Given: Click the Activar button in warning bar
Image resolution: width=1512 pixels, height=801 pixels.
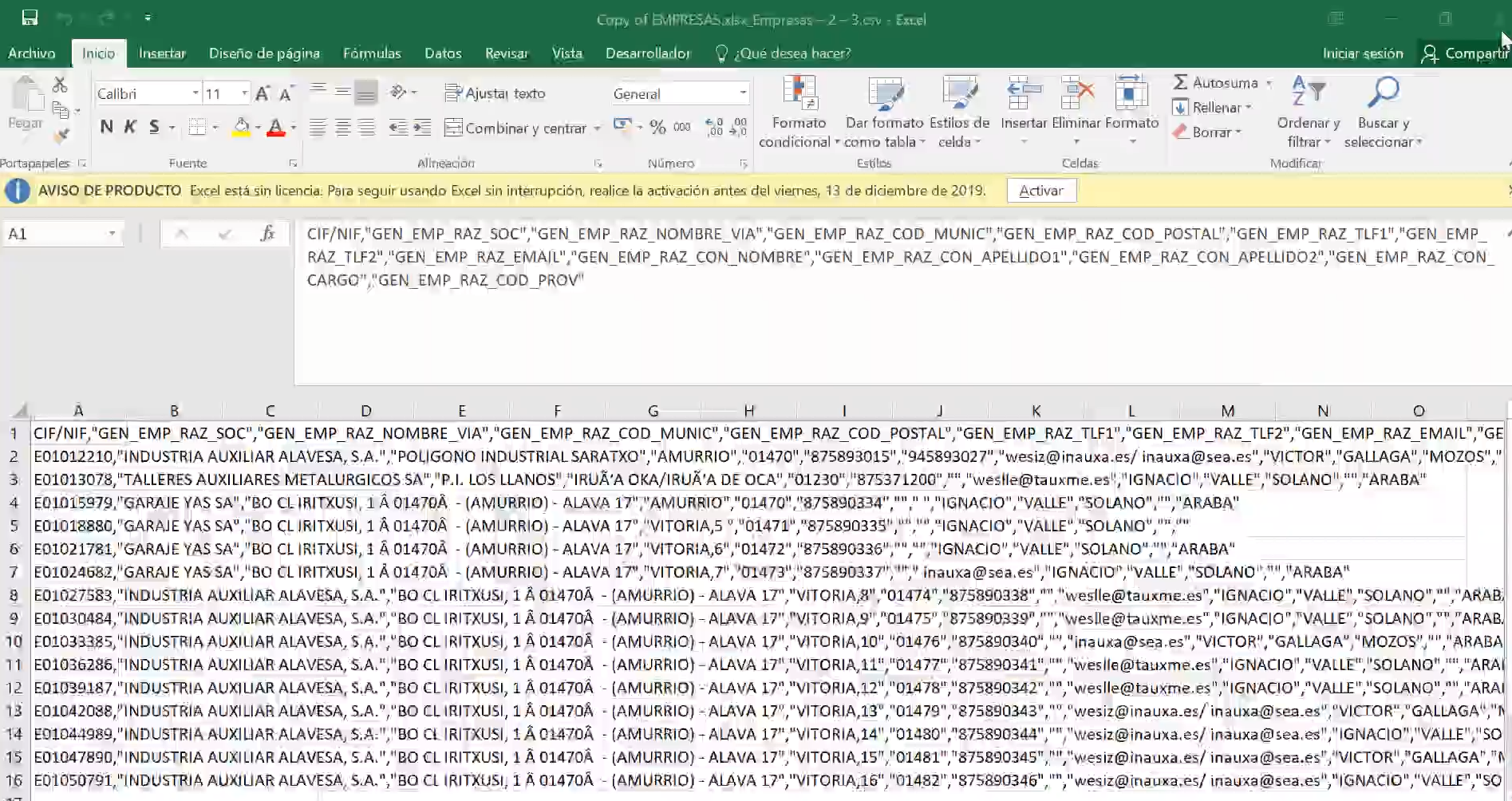Looking at the screenshot, I should [1040, 191].
